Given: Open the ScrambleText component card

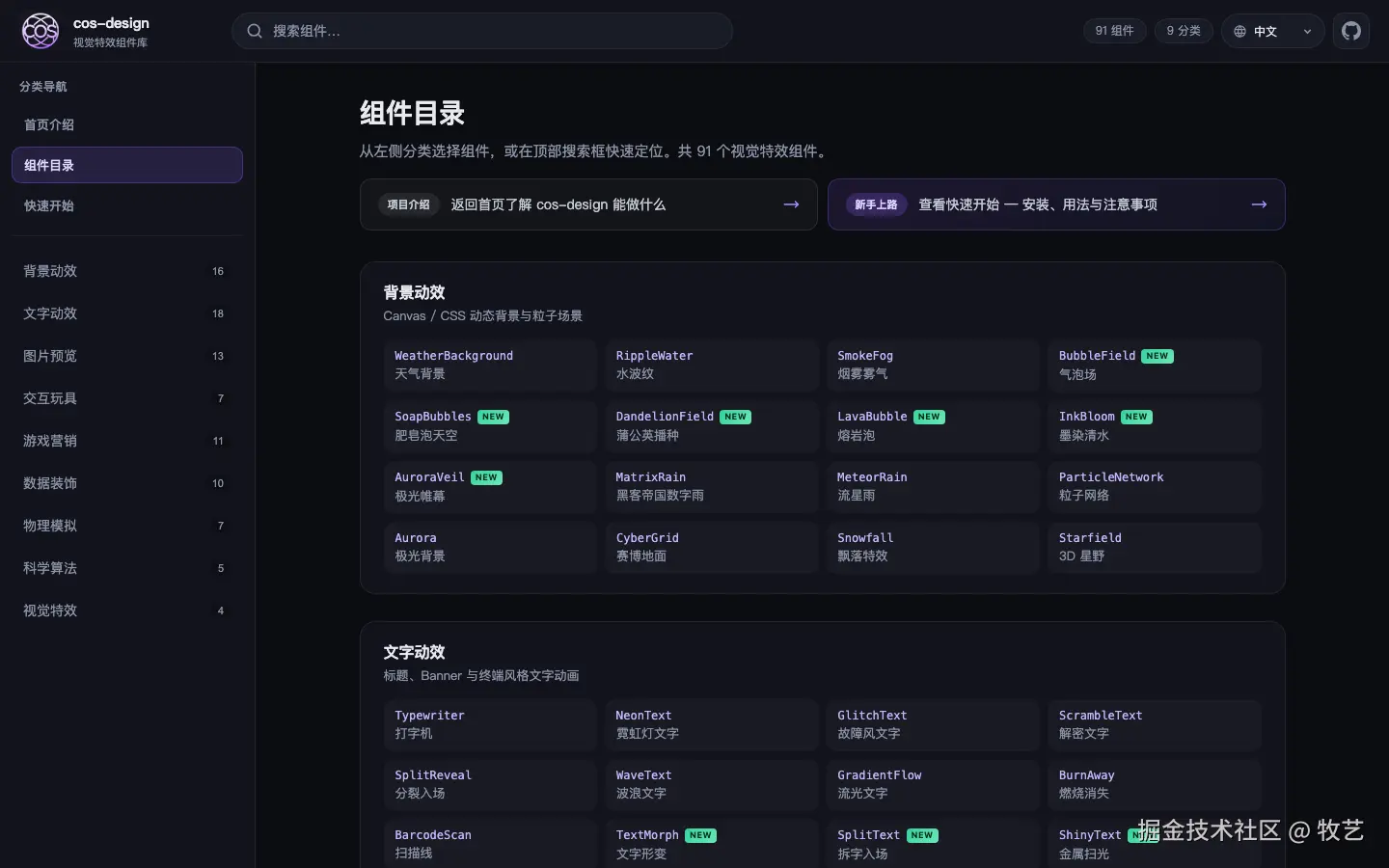Looking at the screenshot, I should tap(1155, 724).
